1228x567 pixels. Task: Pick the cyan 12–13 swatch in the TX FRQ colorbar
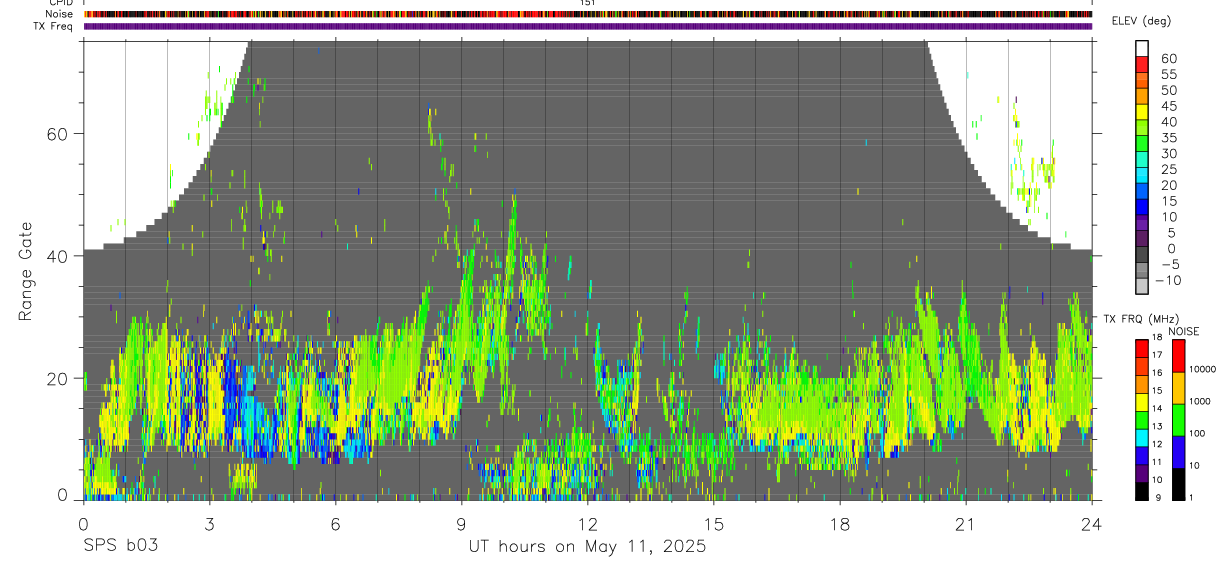tap(1142, 437)
